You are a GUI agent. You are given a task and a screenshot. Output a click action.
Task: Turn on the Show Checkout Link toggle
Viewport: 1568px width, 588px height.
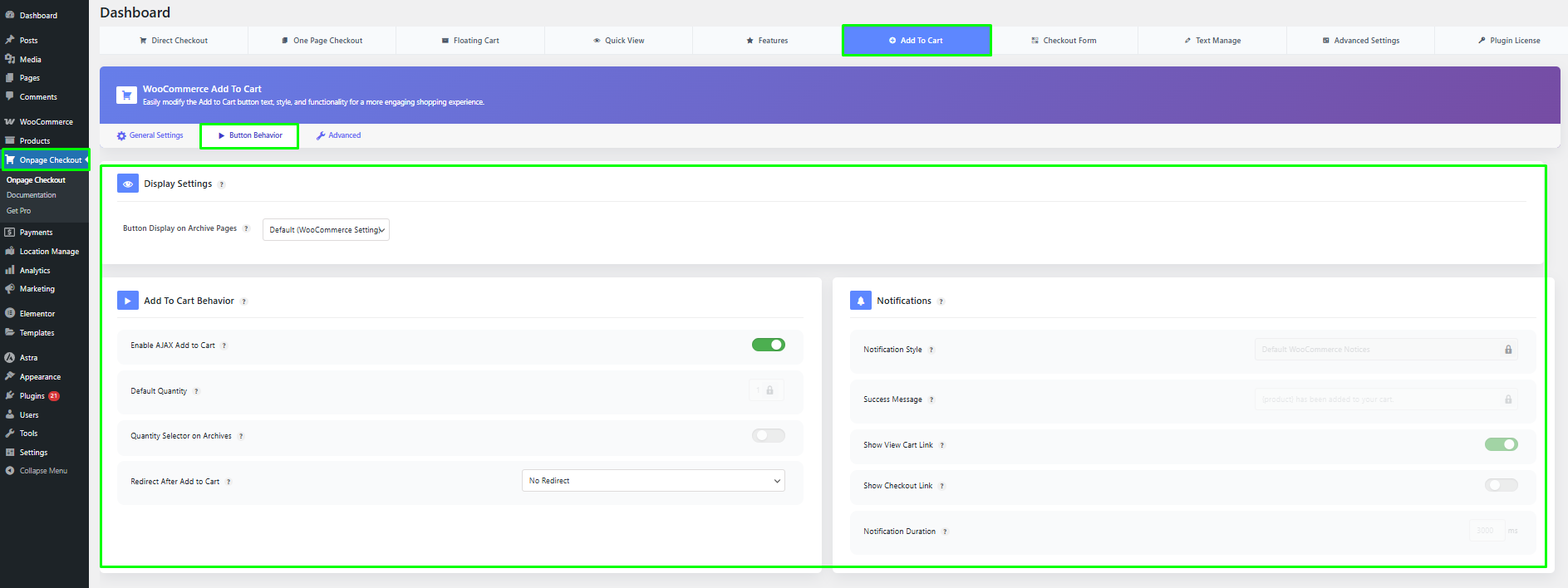pos(1501,485)
